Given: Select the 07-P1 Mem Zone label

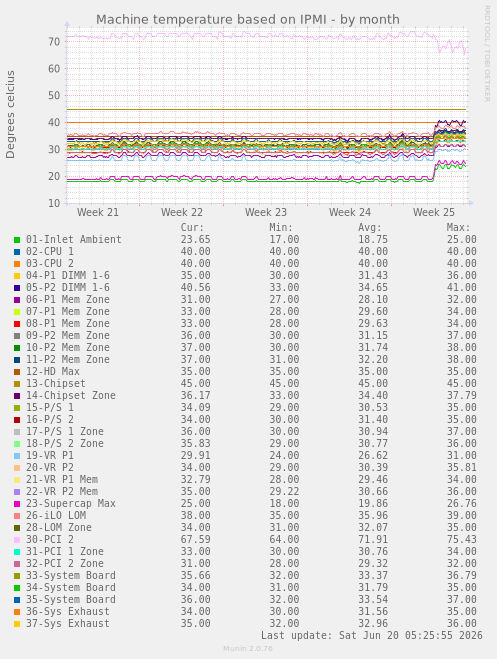Looking at the screenshot, I should pyautogui.click(x=68, y=311).
